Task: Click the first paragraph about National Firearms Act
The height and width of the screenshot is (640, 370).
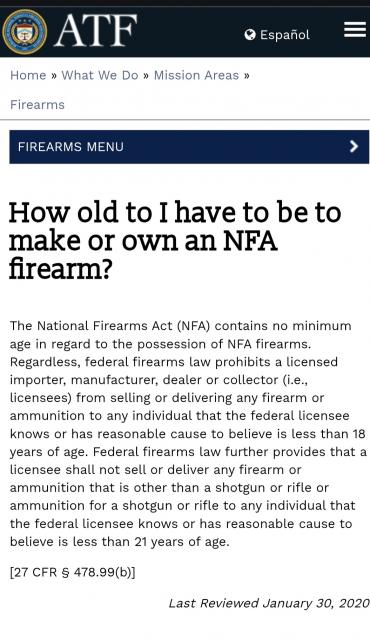Action: click(x=188, y=433)
